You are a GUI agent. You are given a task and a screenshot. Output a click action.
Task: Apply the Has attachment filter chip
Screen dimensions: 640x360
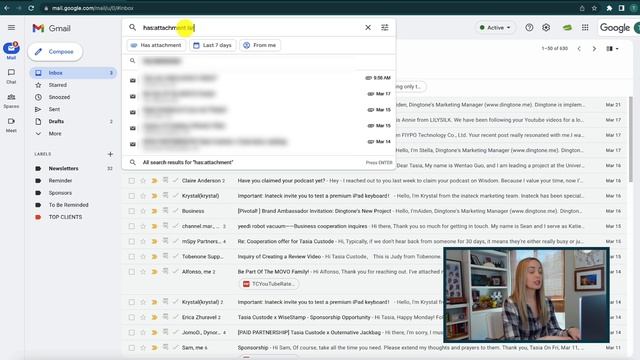[x=156, y=45]
